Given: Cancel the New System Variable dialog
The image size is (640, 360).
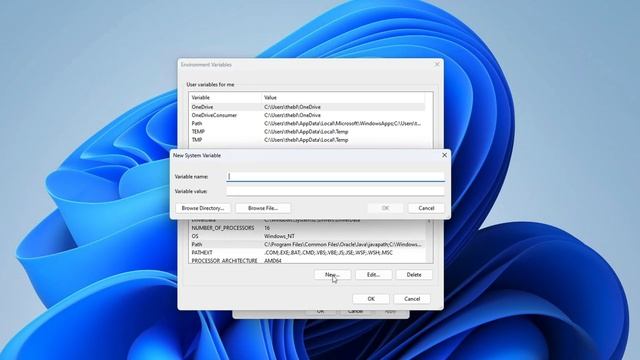Looking at the screenshot, I should [426, 208].
